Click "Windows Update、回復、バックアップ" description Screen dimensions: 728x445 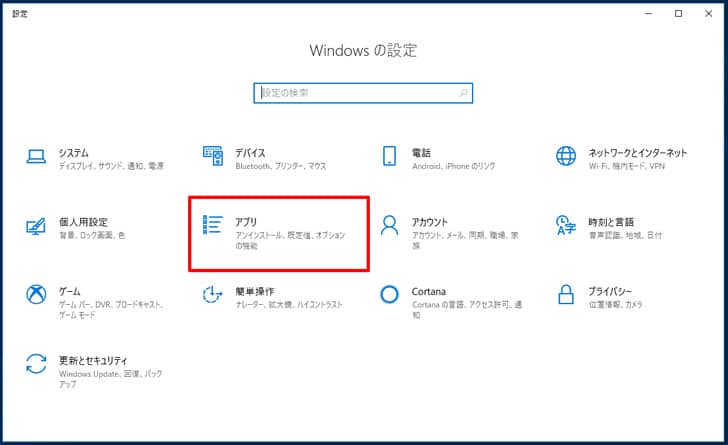tap(110, 379)
